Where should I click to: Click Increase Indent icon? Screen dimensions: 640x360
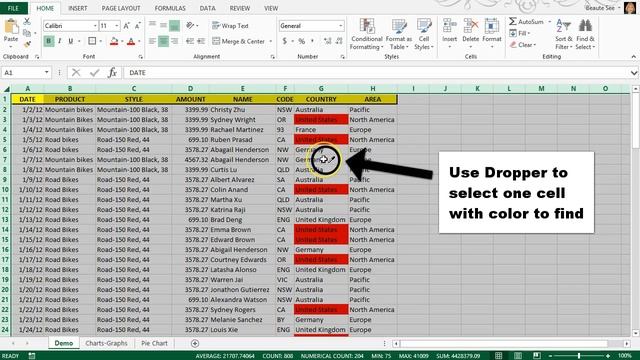pos(201,41)
